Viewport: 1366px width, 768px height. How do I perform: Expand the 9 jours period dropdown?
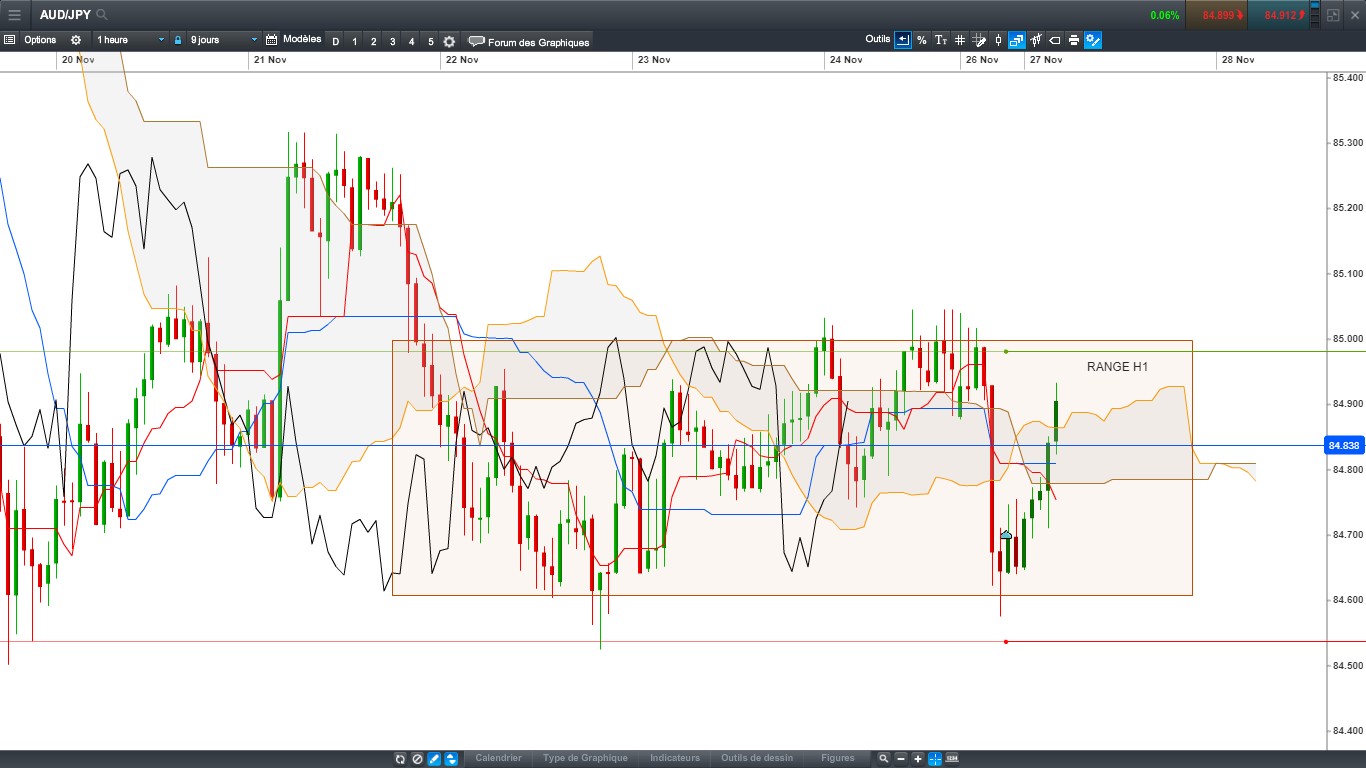[224, 40]
